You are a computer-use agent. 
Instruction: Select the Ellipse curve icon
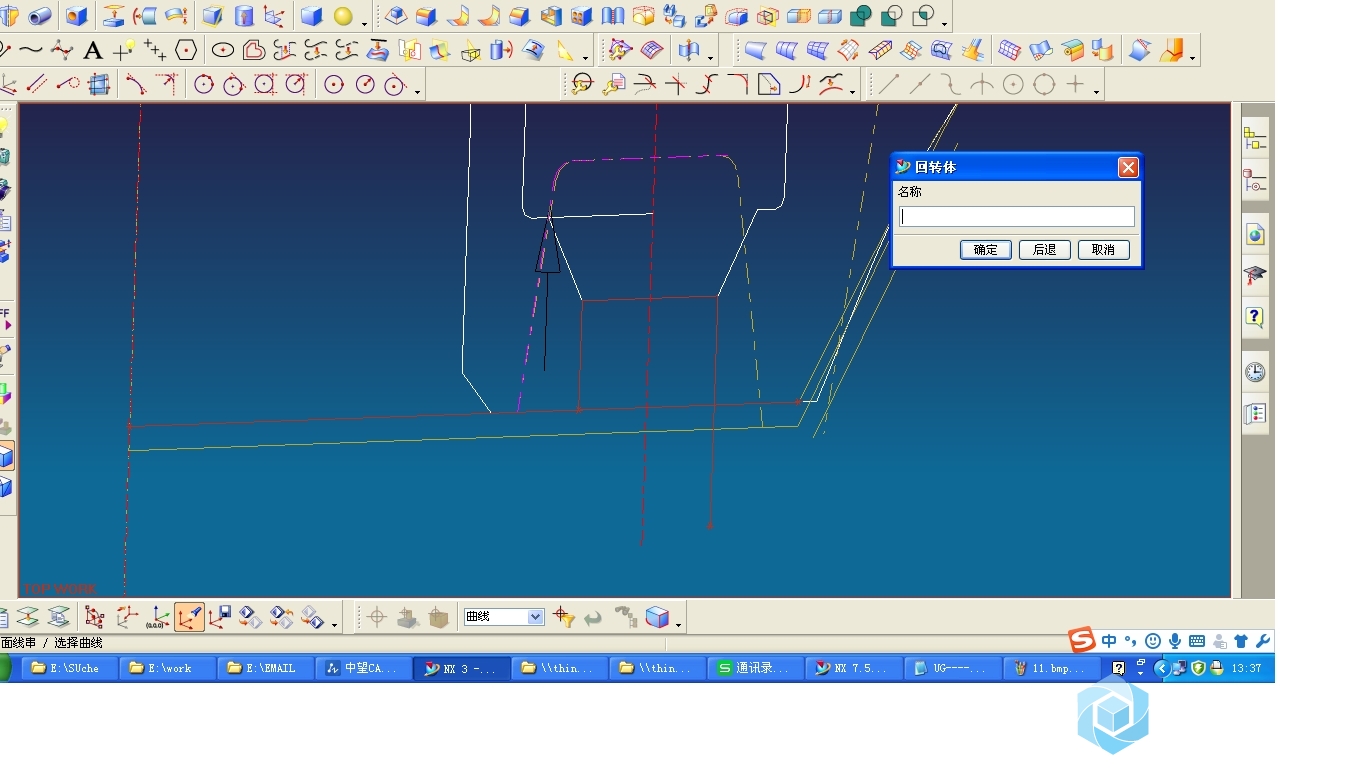[x=223, y=50]
